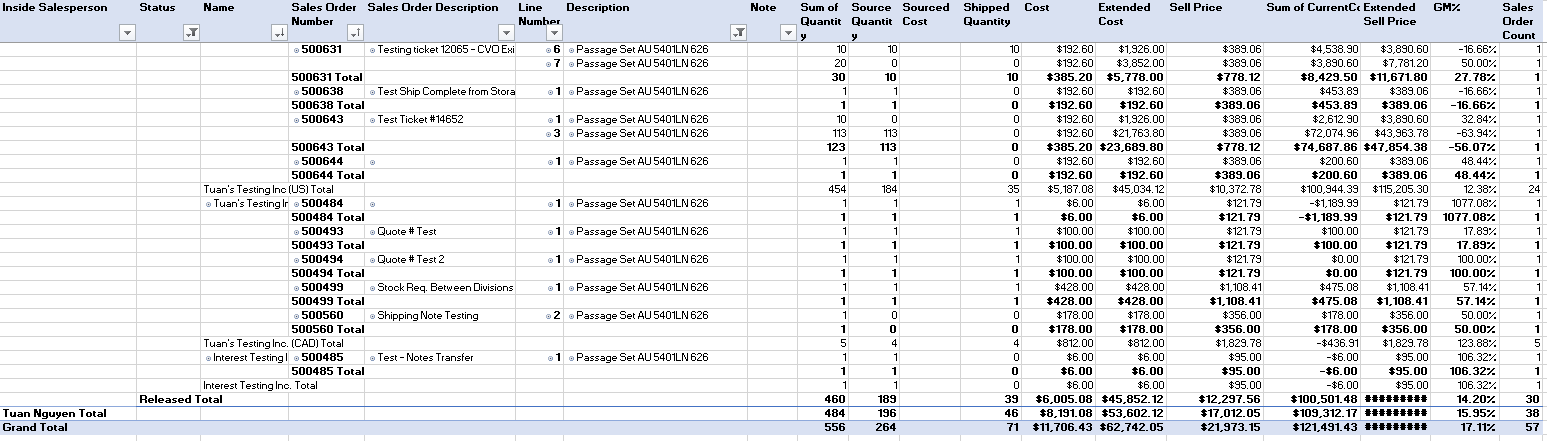Collapse the Quote # Test 2 description
Screen dimensions: 1547x441
point(372,260)
